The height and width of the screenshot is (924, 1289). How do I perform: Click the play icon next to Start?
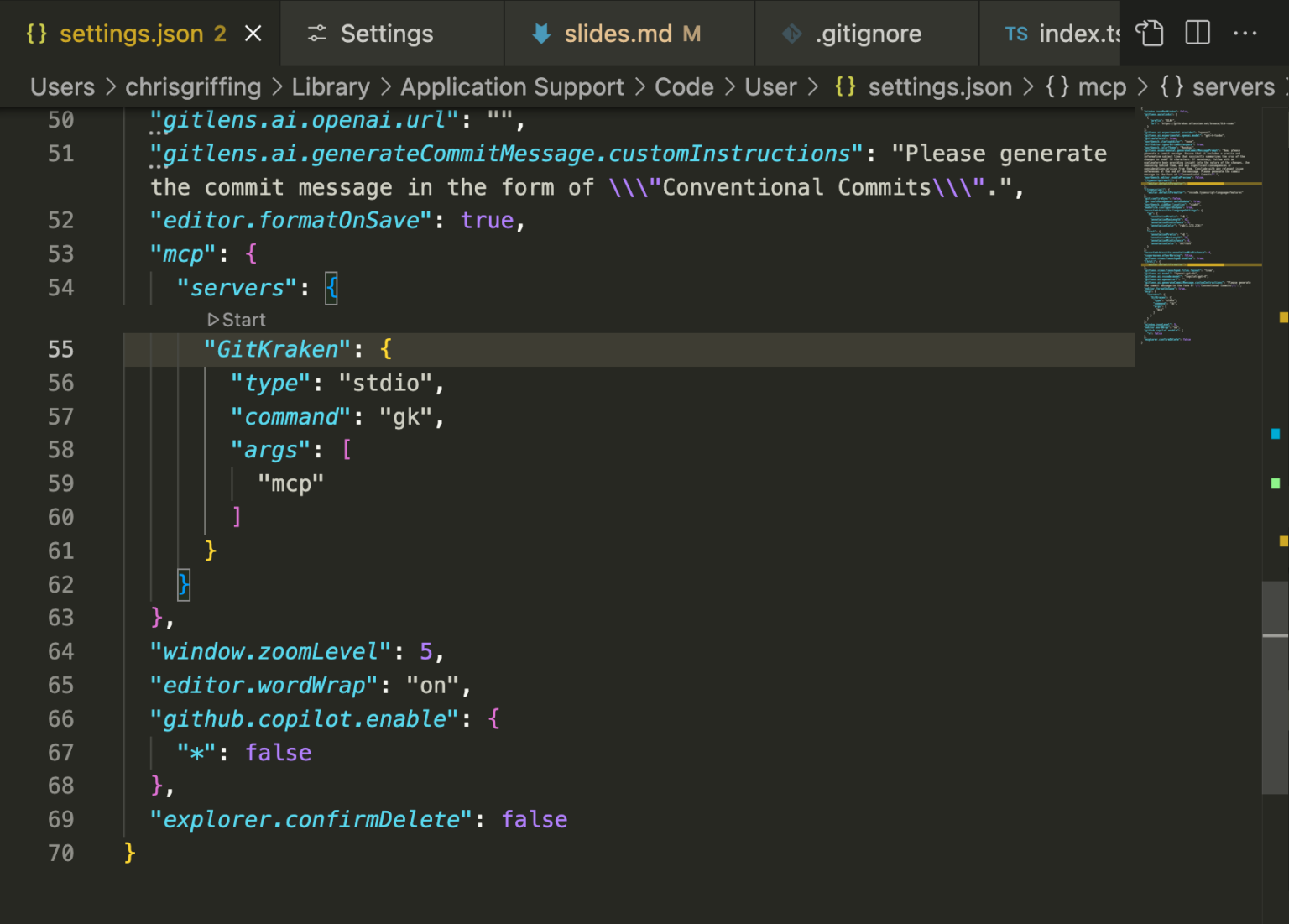[213, 320]
